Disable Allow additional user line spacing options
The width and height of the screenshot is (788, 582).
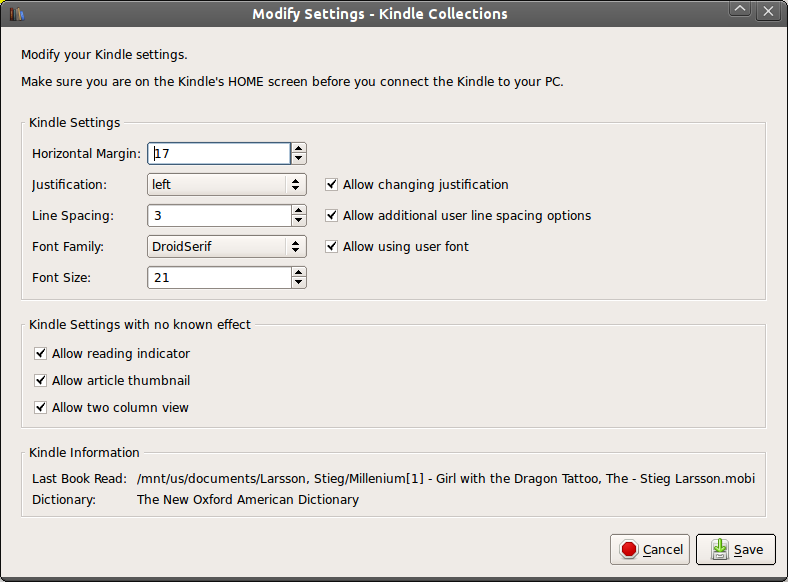(x=332, y=216)
